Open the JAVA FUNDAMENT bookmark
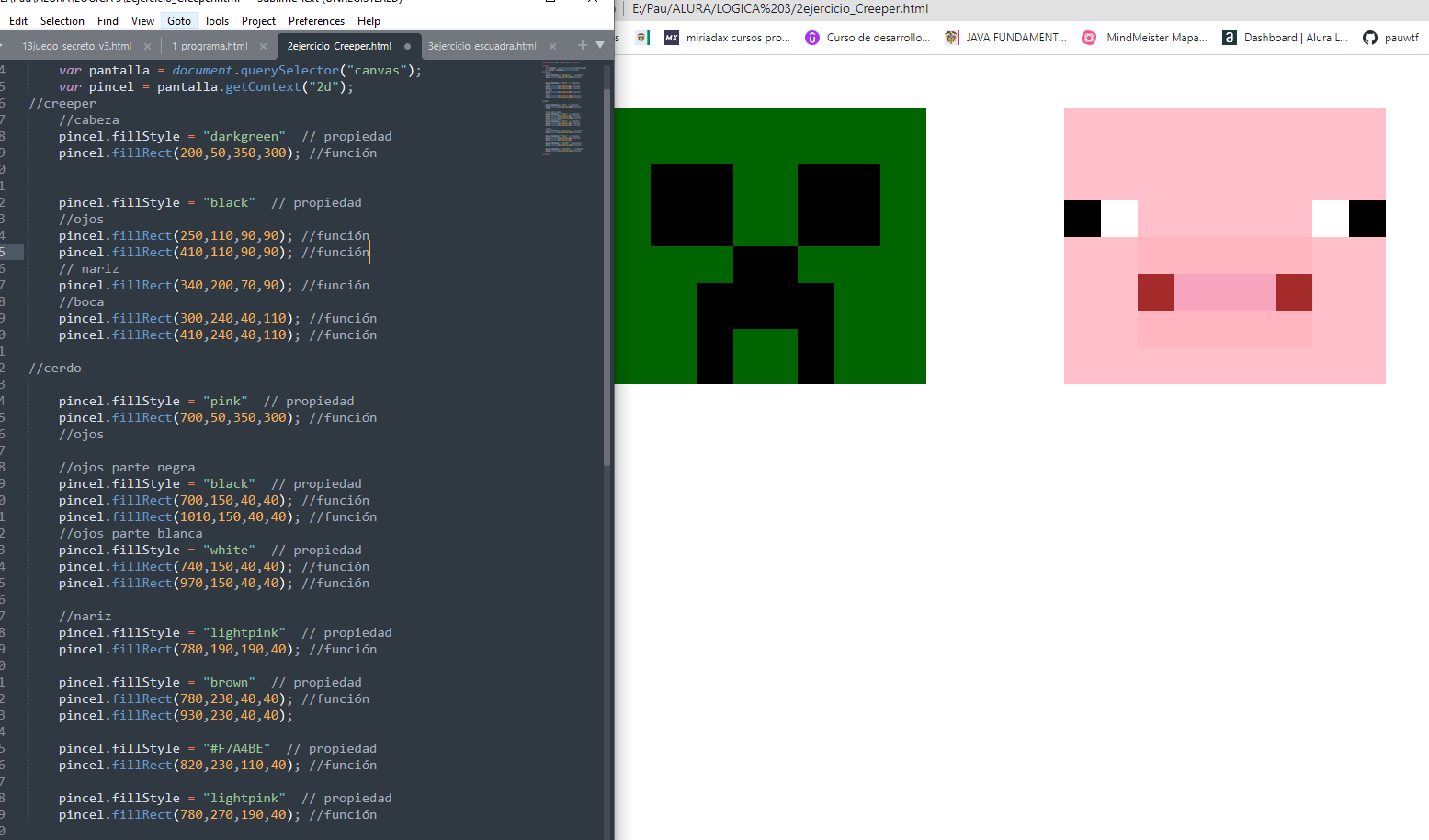The image size is (1429, 840). click(x=1006, y=38)
